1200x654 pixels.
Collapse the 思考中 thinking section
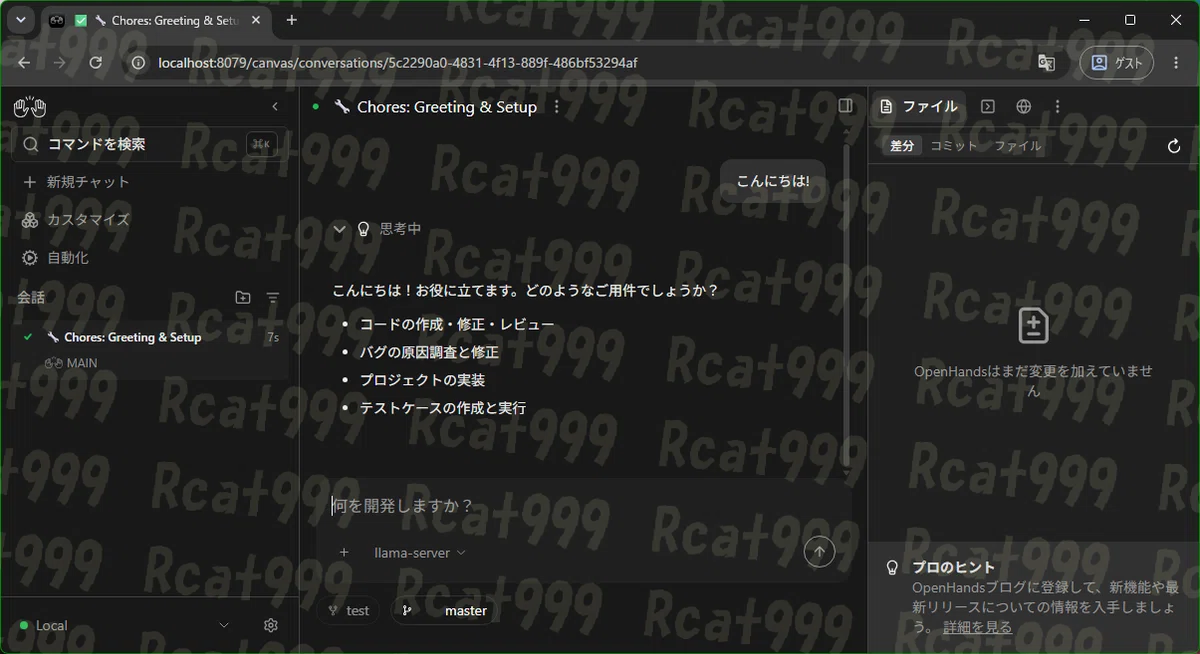pyautogui.click(x=340, y=229)
